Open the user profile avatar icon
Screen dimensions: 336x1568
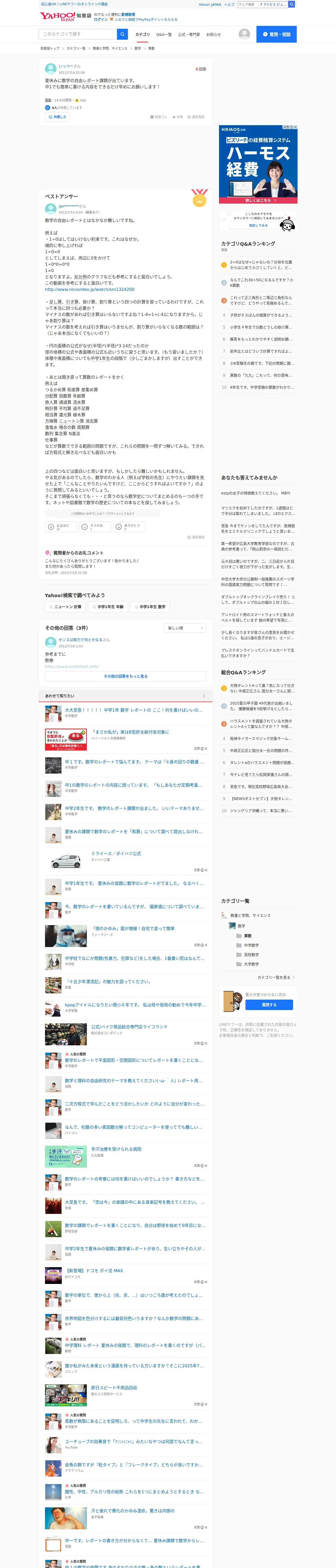[244, 34]
